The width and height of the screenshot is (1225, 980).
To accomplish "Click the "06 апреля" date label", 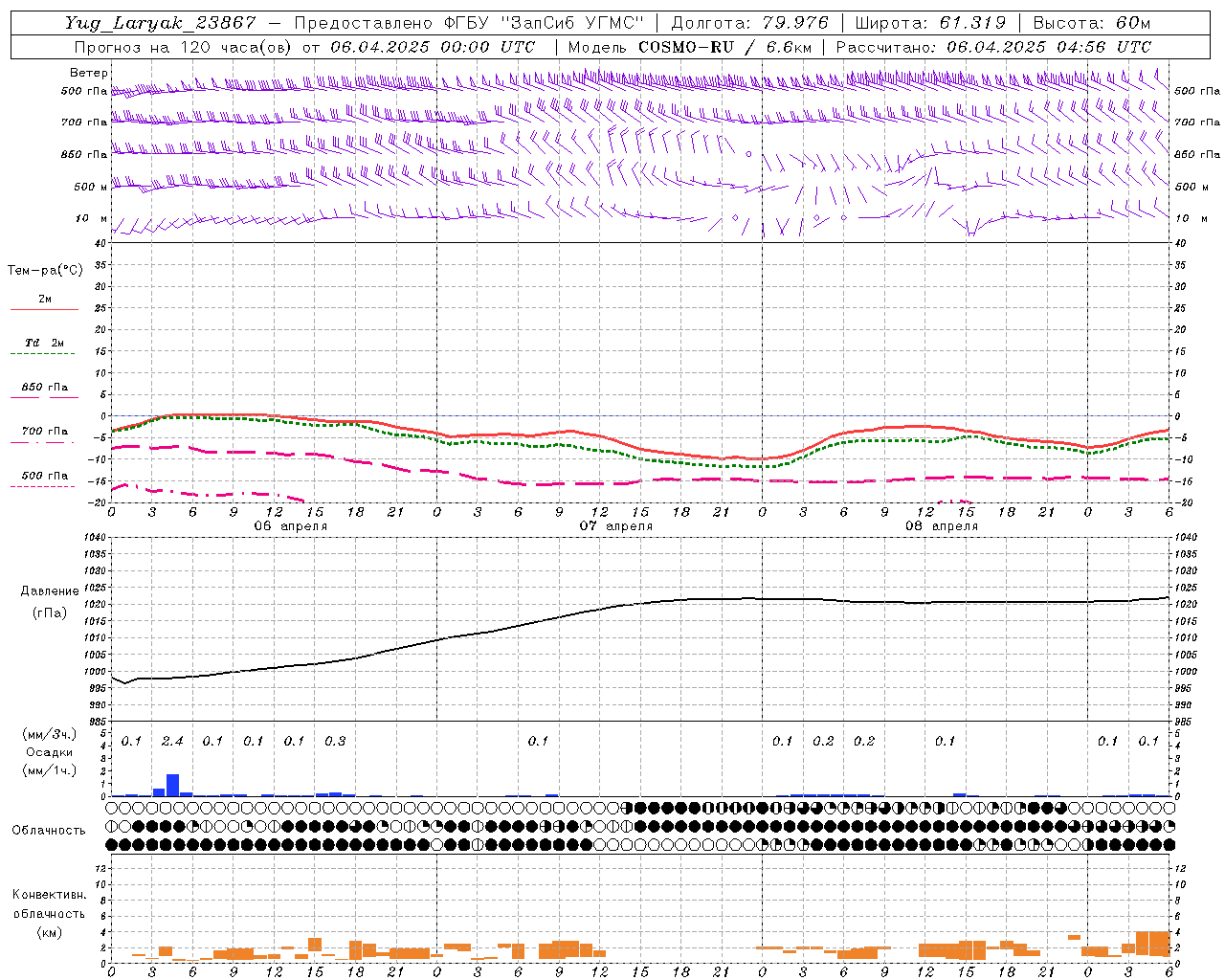I will pyautogui.click(x=291, y=526).
